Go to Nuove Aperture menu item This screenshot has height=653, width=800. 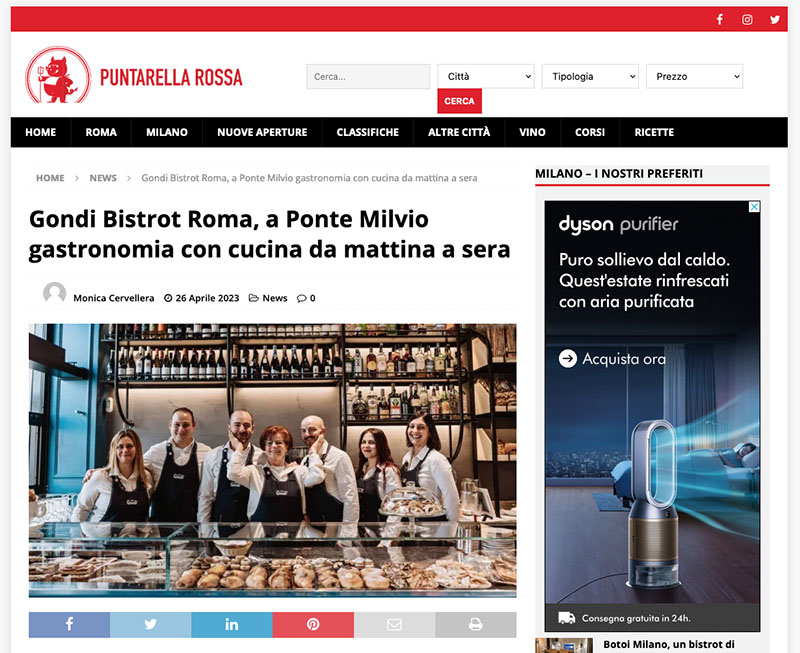pos(262,132)
